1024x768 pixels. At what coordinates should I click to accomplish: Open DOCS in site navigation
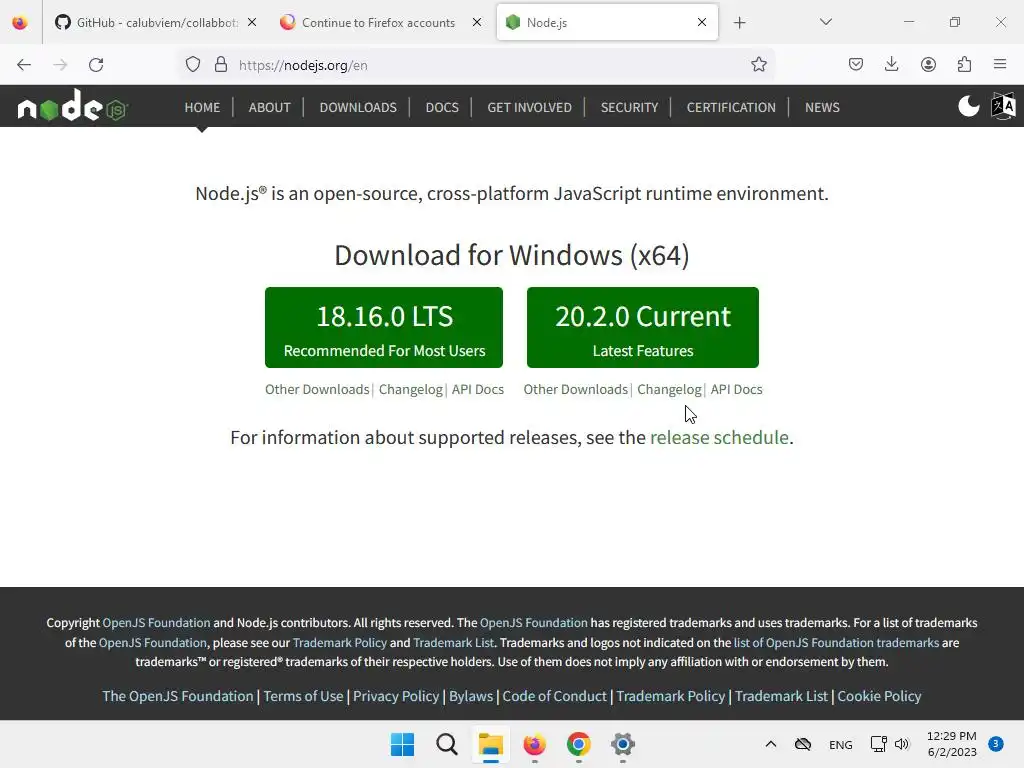pos(442,107)
